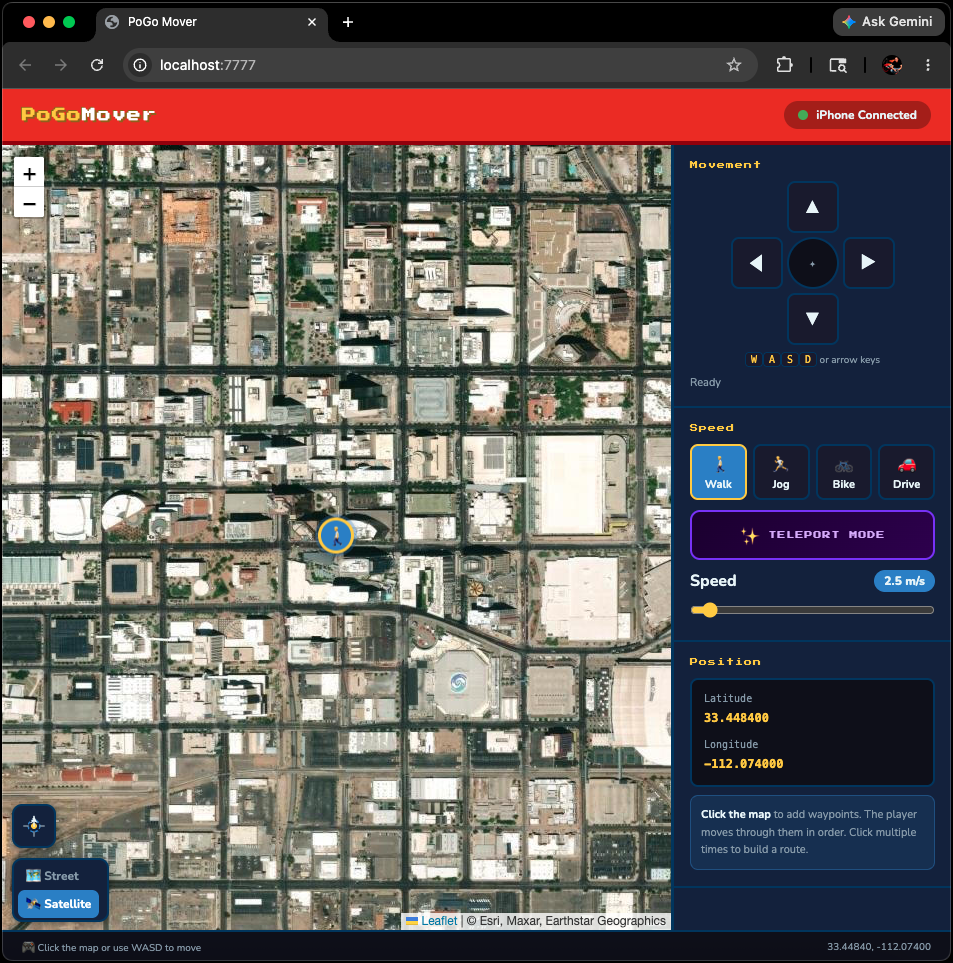Select Jog speed mode

780,472
